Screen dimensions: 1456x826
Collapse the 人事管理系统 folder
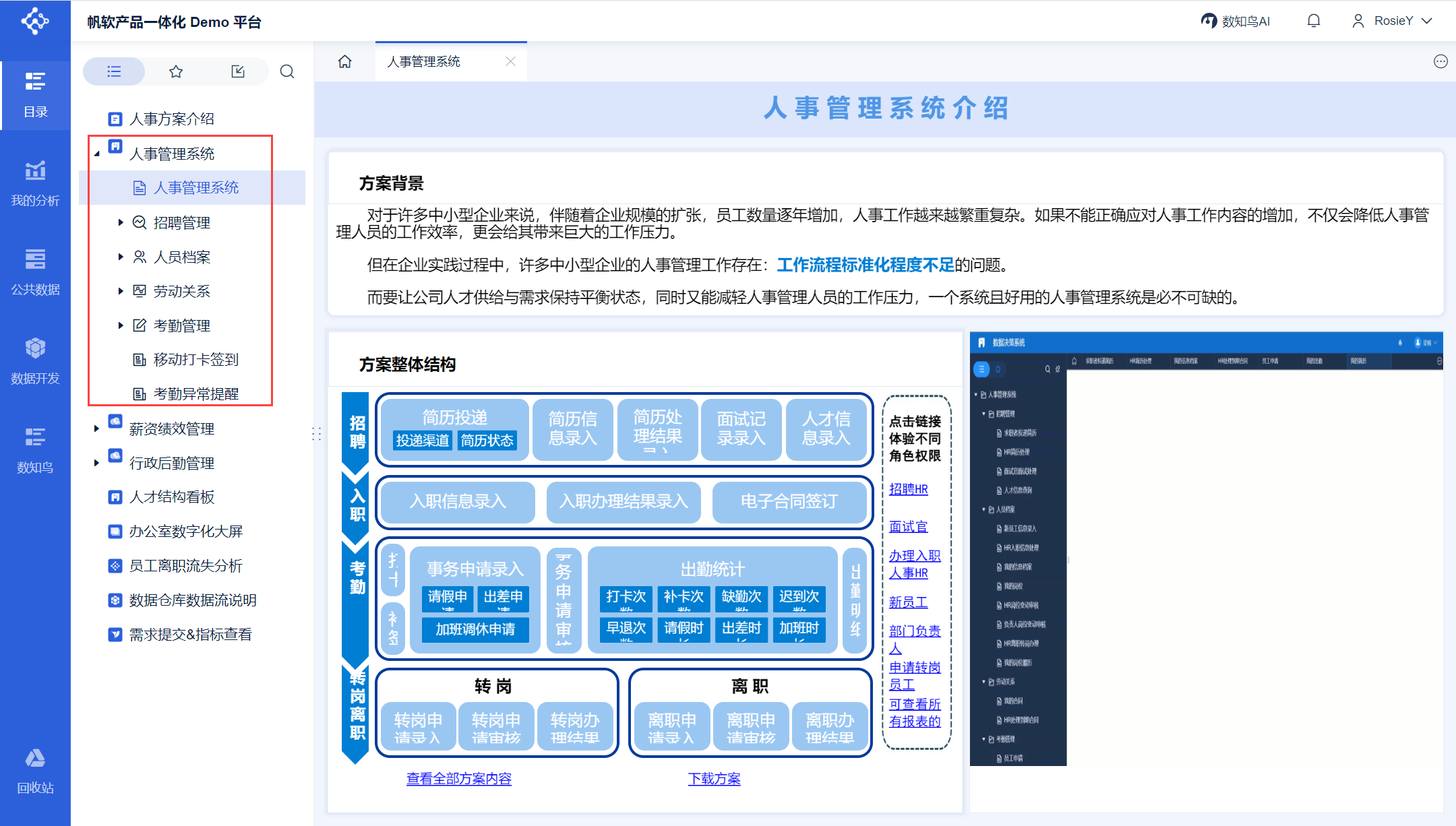pyautogui.click(x=96, y=154)
